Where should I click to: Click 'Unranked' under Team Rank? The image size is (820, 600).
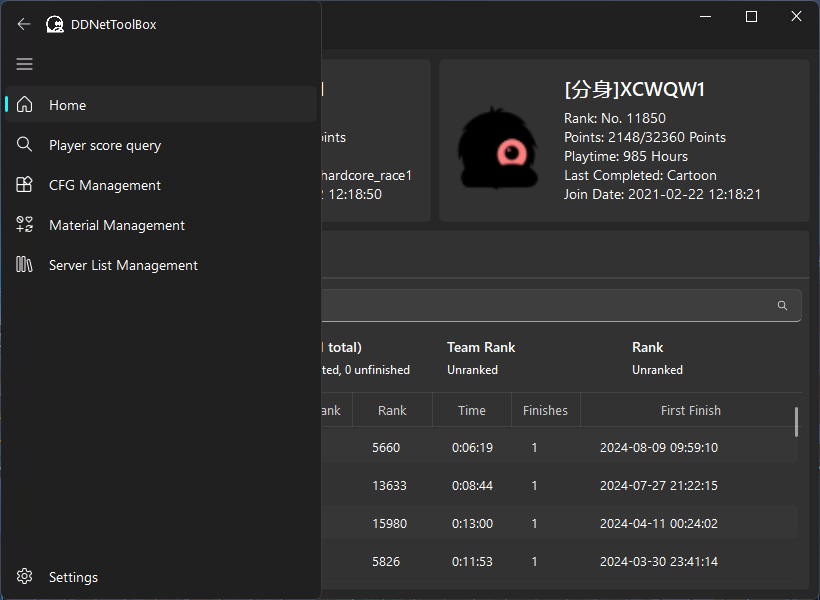point(472,370)
